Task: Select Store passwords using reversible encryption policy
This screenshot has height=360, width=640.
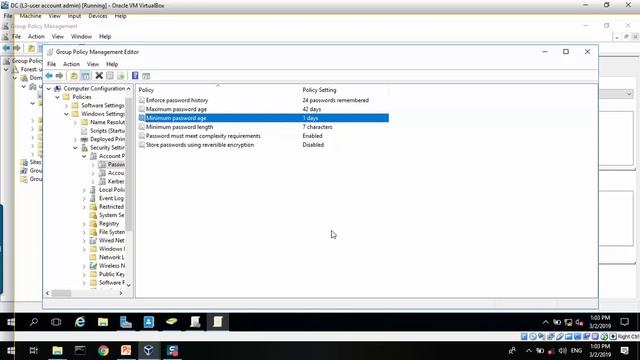Action: coord(263,145)
